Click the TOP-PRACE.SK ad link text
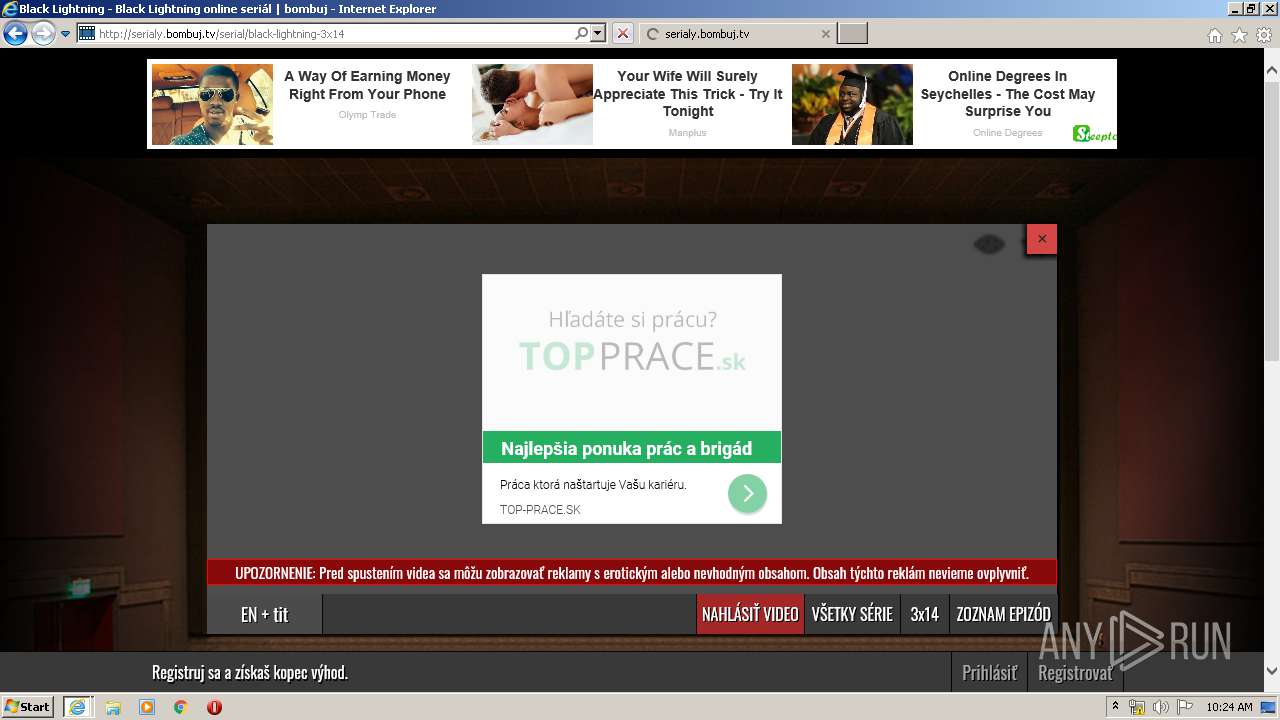 [540, 510]
